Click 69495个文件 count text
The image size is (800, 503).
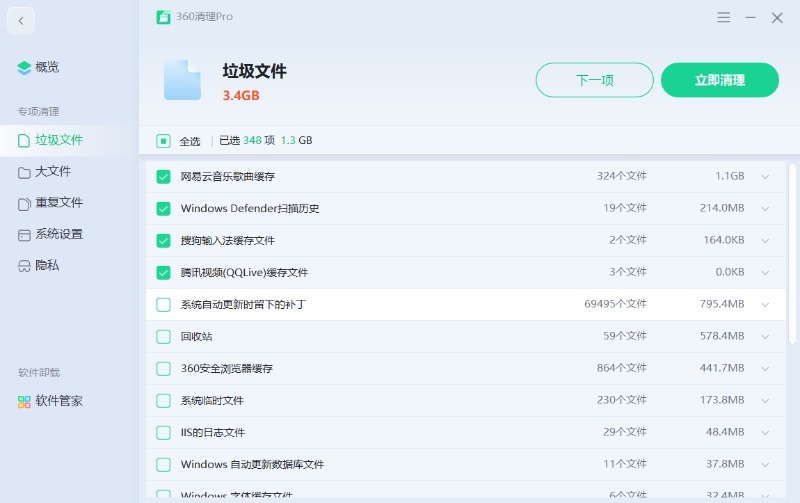pos(615,304)
